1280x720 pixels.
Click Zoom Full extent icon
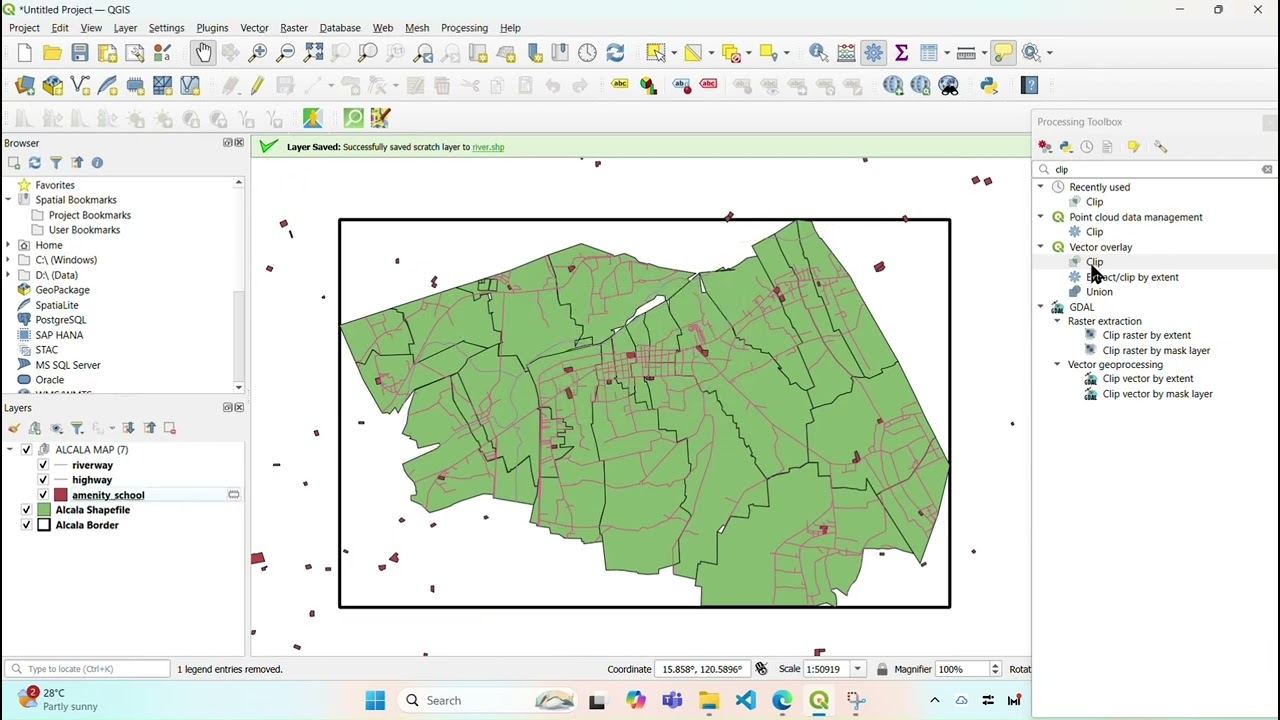pyautogui.click(x=314, y=53)
